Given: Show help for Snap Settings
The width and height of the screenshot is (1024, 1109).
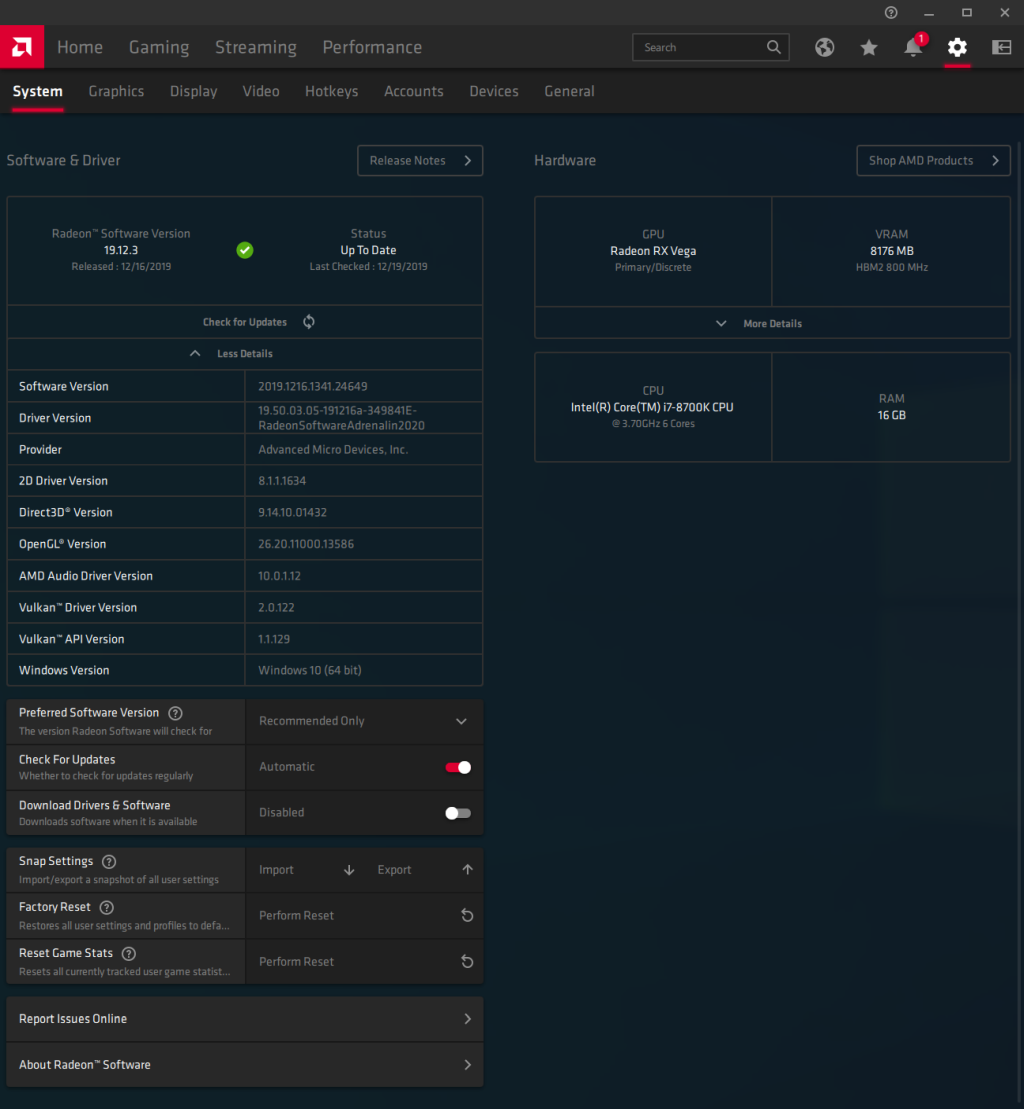Looking at the screenshot, I should click(x=109, y=861).
